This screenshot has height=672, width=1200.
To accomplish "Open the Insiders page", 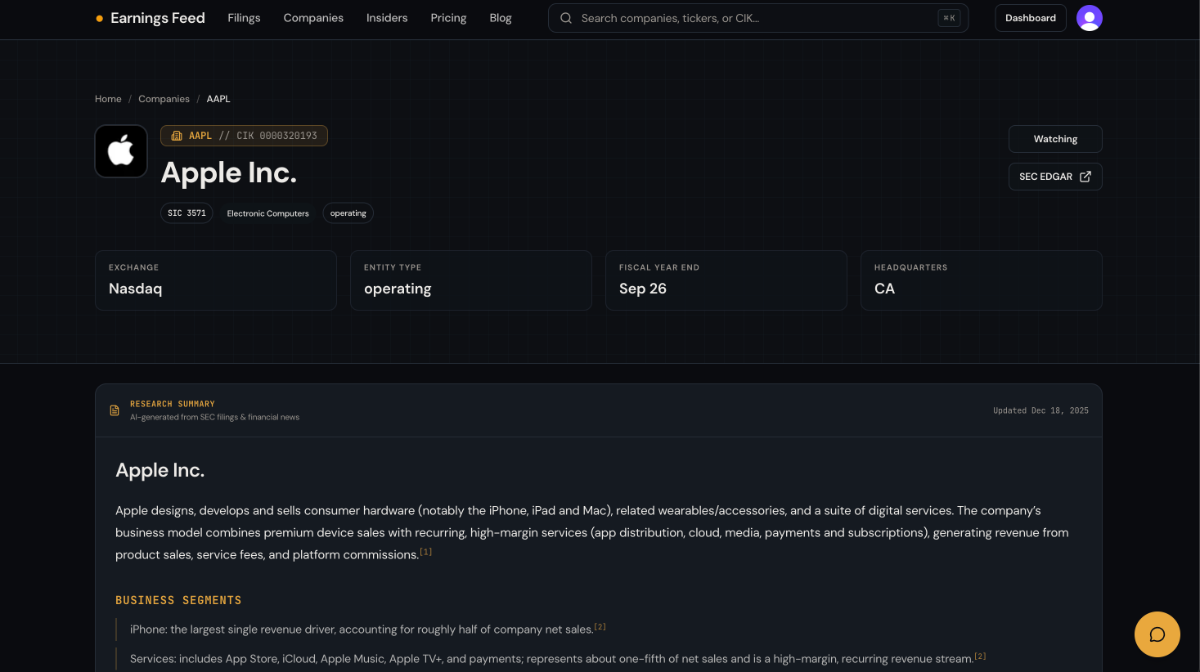I will point(387,18).
